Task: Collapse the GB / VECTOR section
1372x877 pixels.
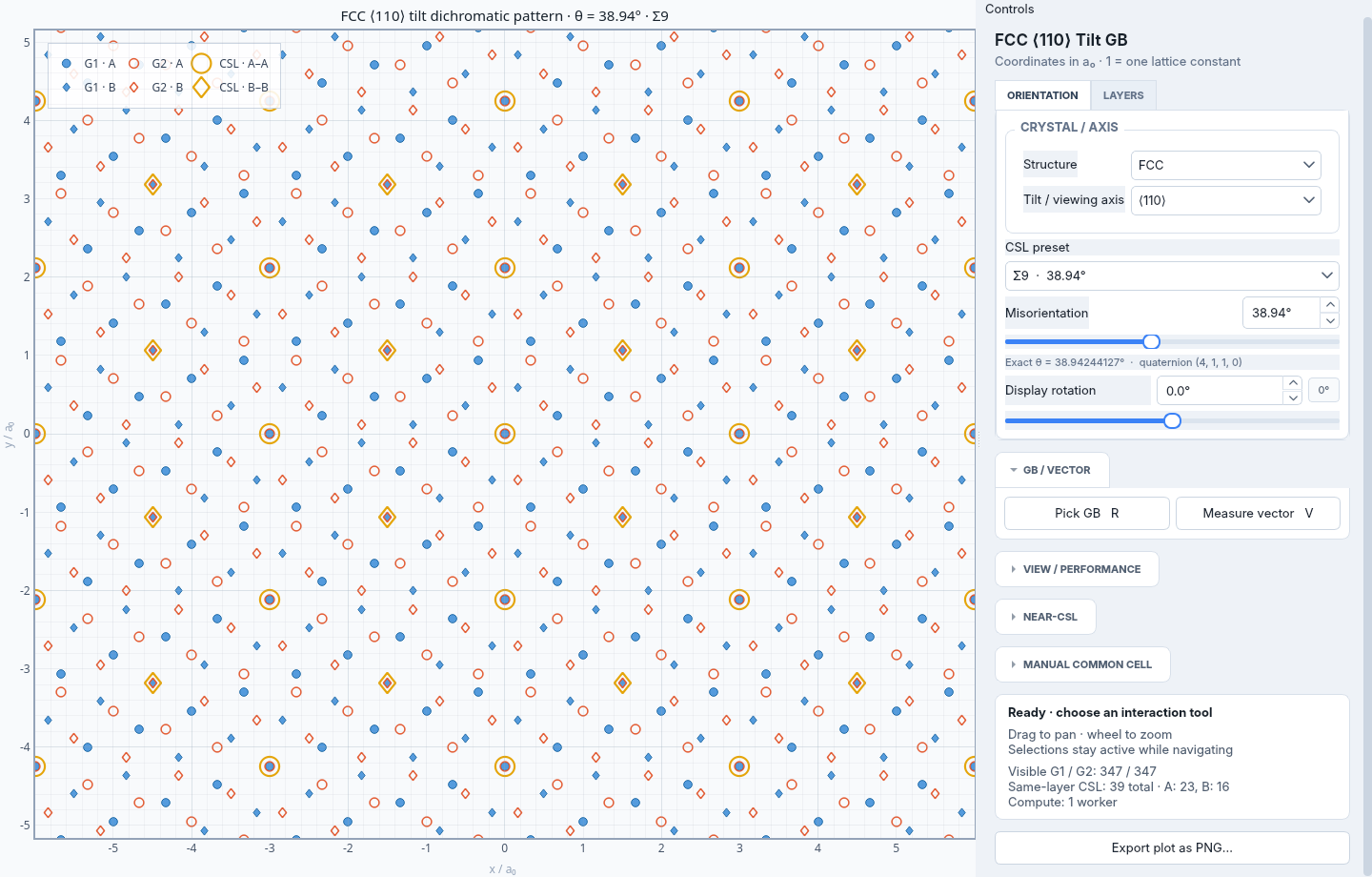Action: (1052, 470)
